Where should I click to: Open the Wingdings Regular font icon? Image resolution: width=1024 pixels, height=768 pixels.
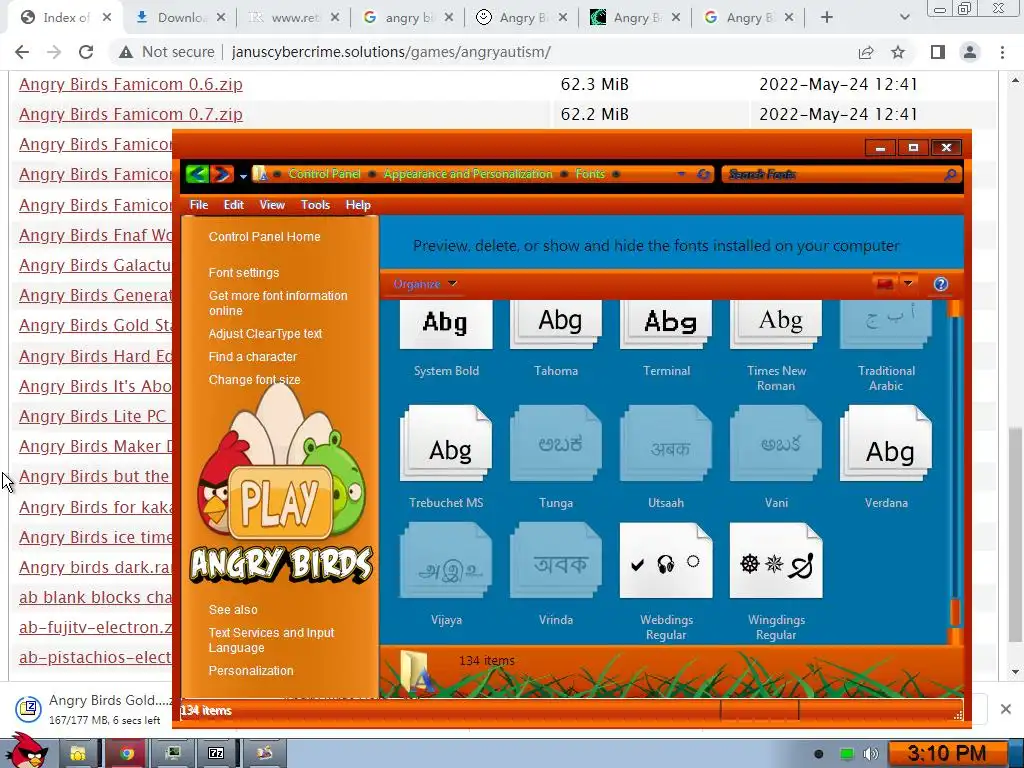click(776, 560)
